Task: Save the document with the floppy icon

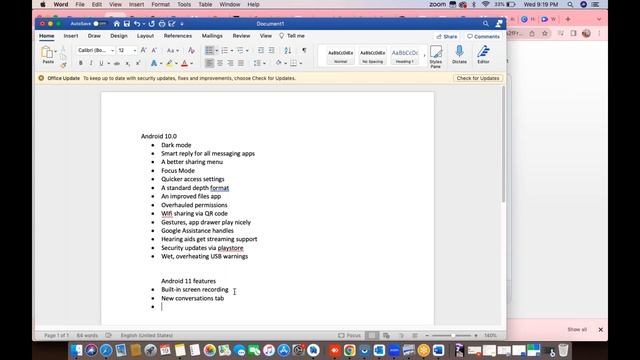Action: (127, 24)
